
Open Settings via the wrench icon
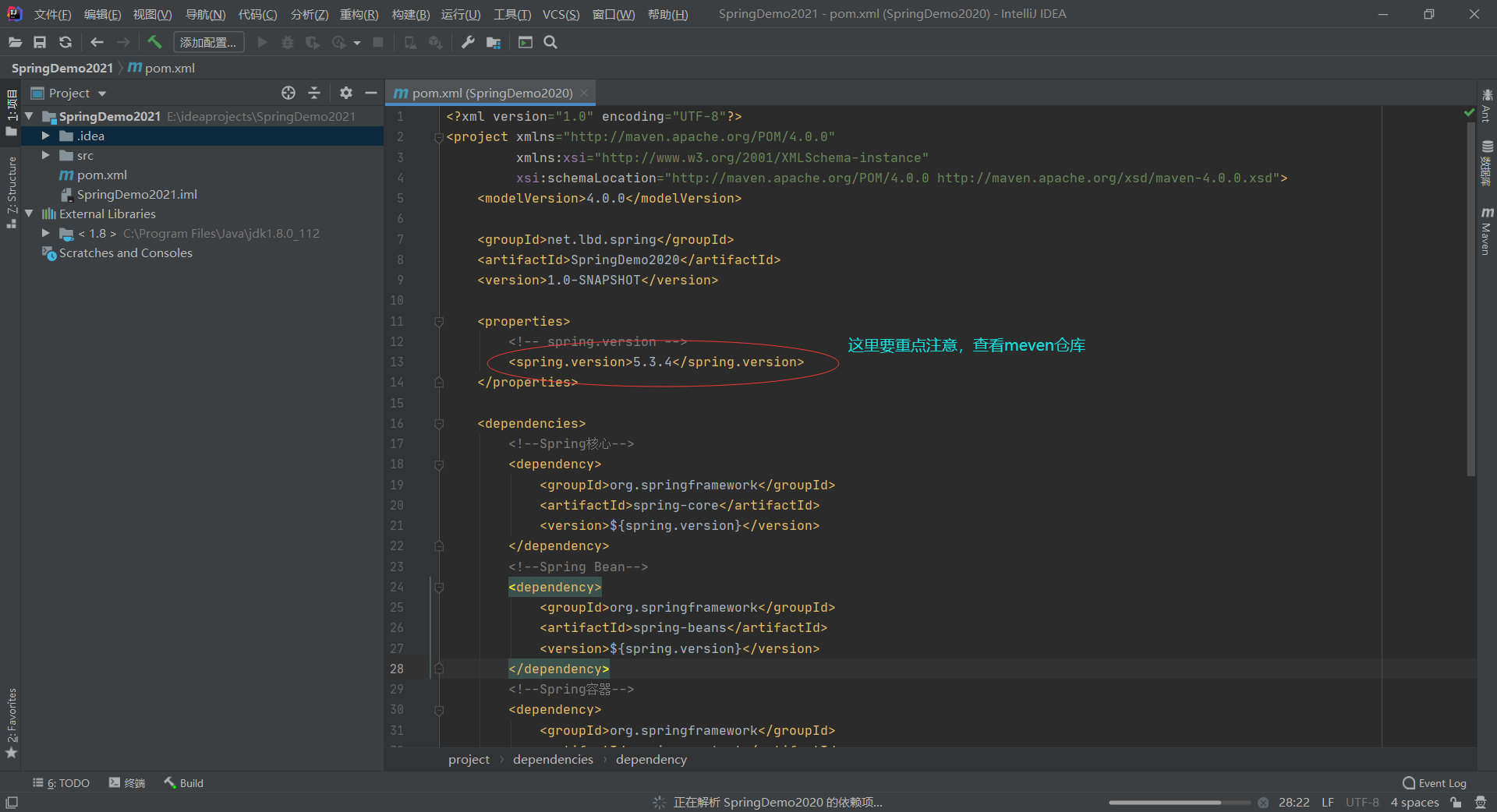point(468,42)
